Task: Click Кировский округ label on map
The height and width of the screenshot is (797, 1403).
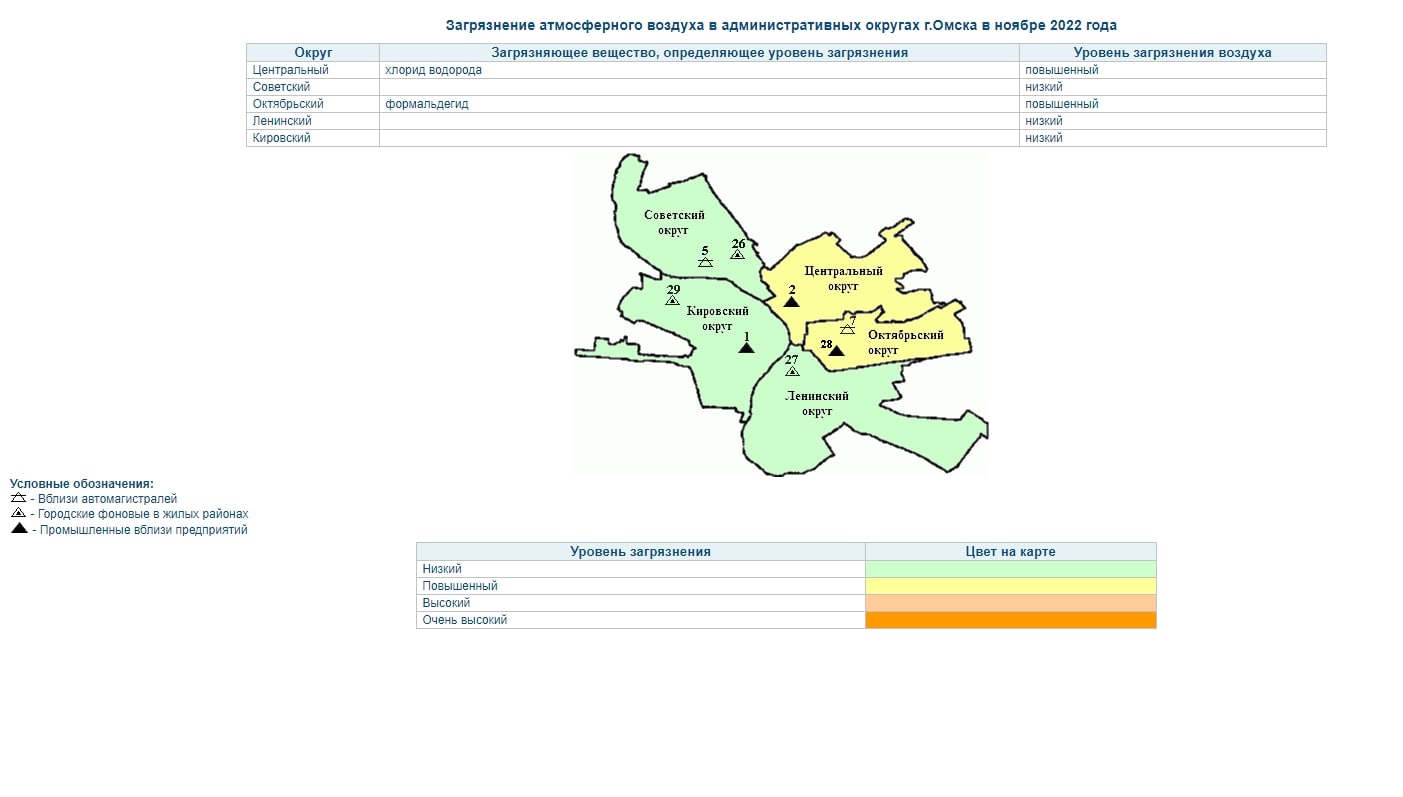Action: pyautogui.click(x=717, y=318)
